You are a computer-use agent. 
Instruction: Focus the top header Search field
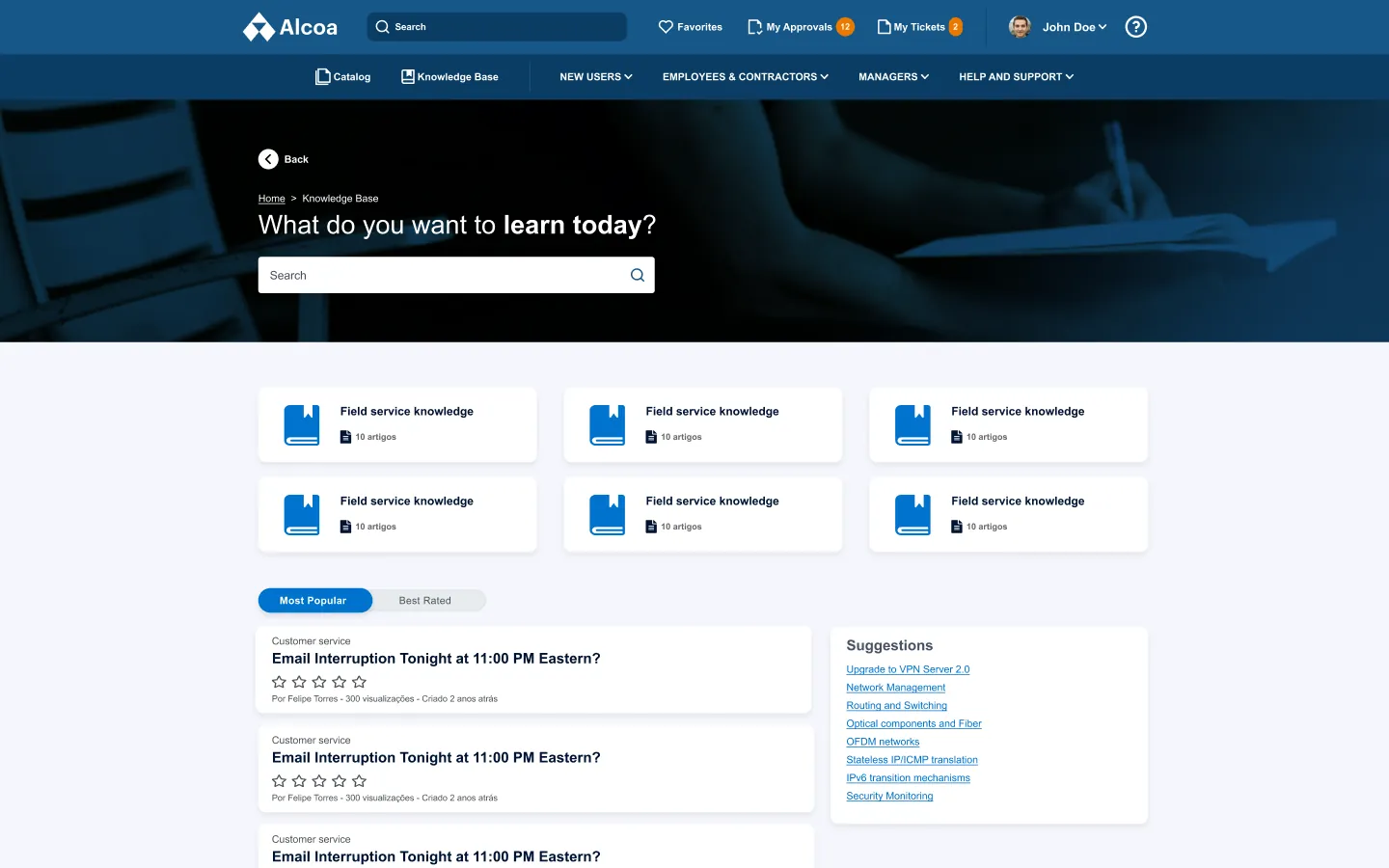pyautogui.click(x=497, y=27)
